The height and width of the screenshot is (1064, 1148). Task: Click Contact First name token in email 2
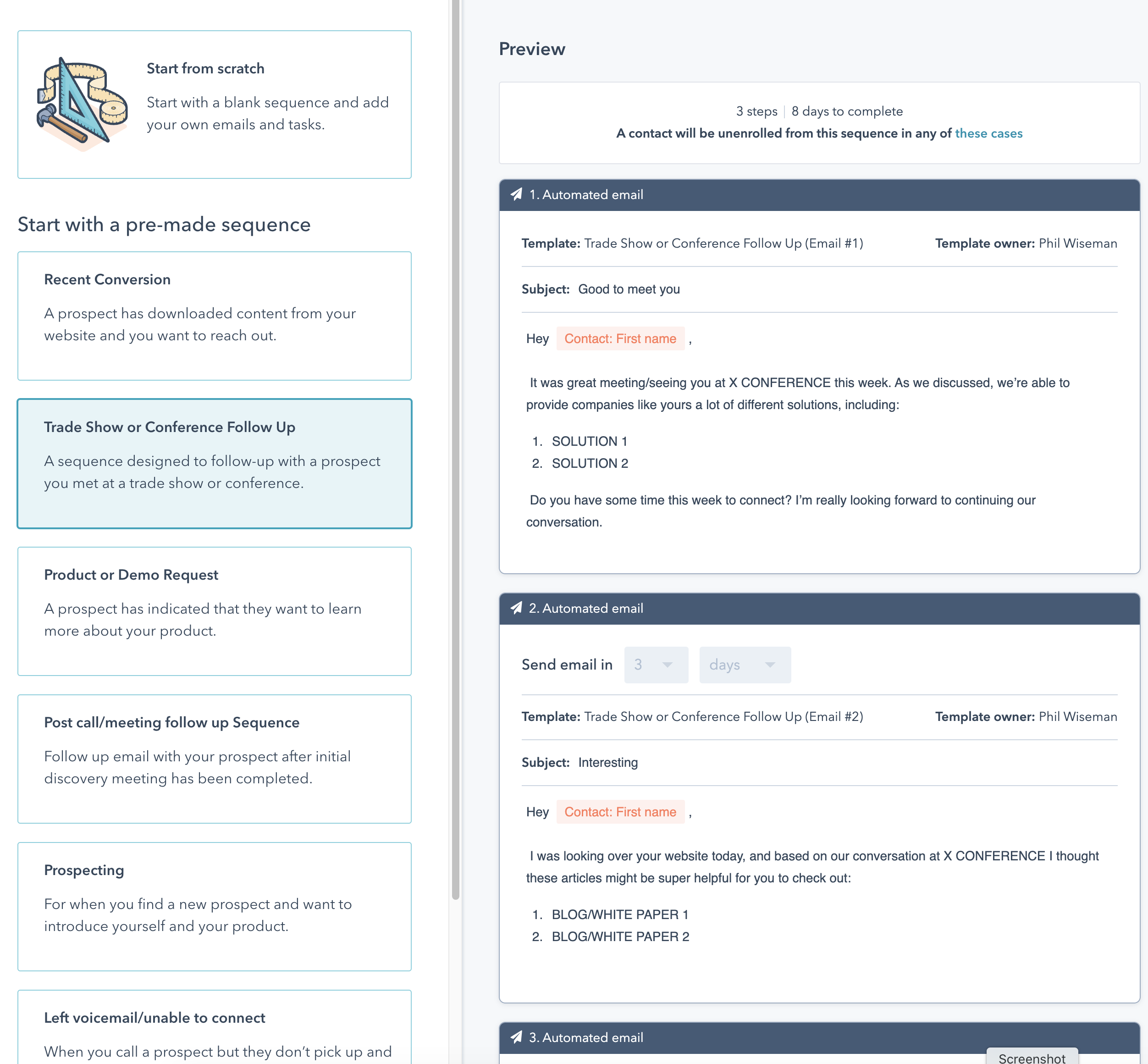620,812
